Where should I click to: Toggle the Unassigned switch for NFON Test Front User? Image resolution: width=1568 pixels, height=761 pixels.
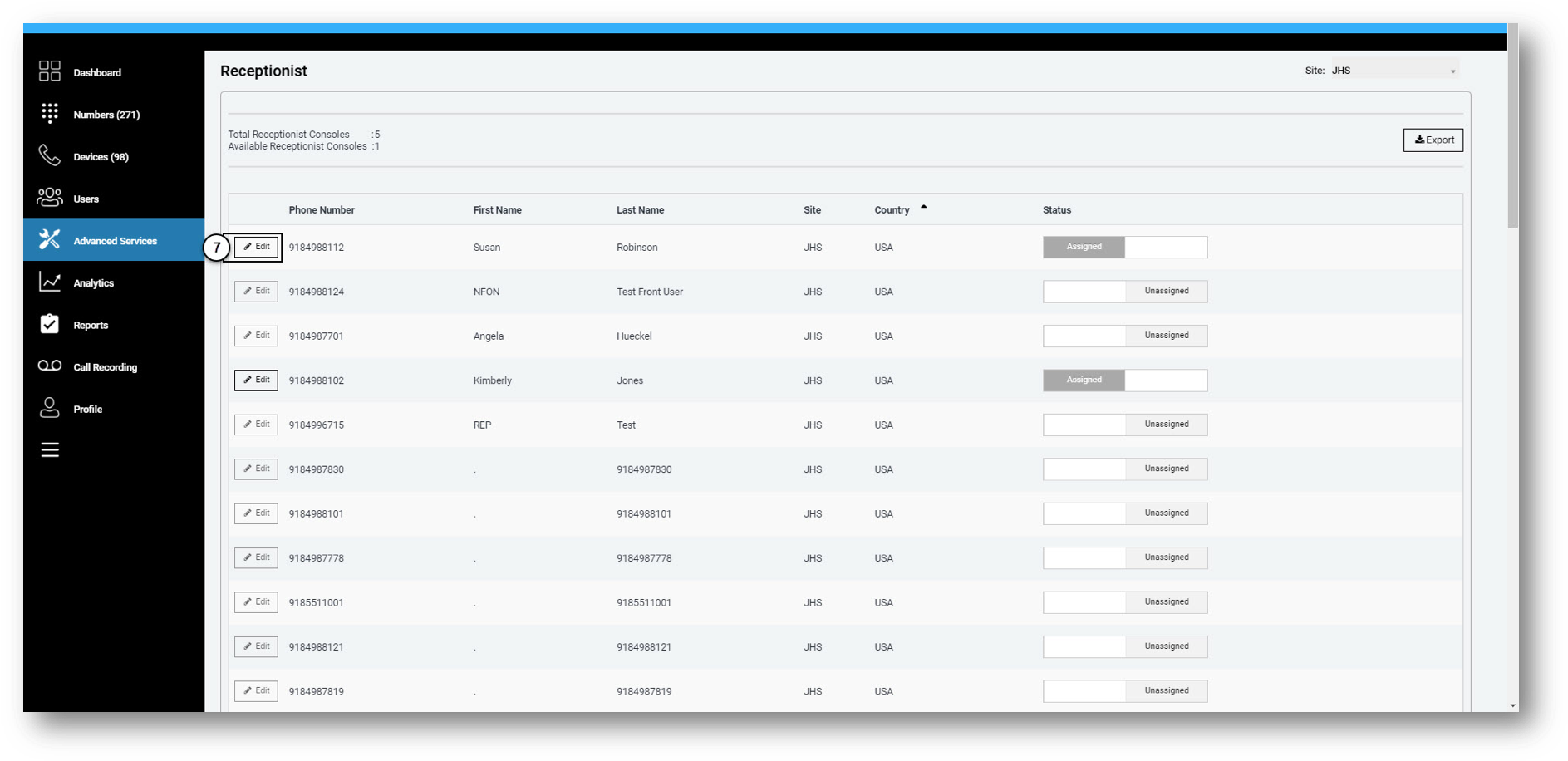(1124, 291)
